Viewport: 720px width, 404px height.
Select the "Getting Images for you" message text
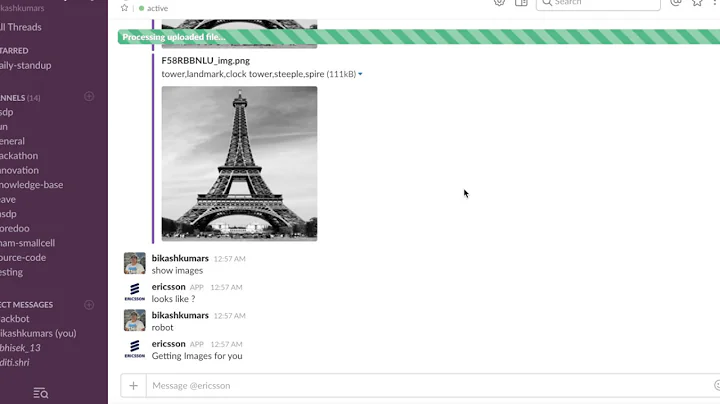point(197,356)
